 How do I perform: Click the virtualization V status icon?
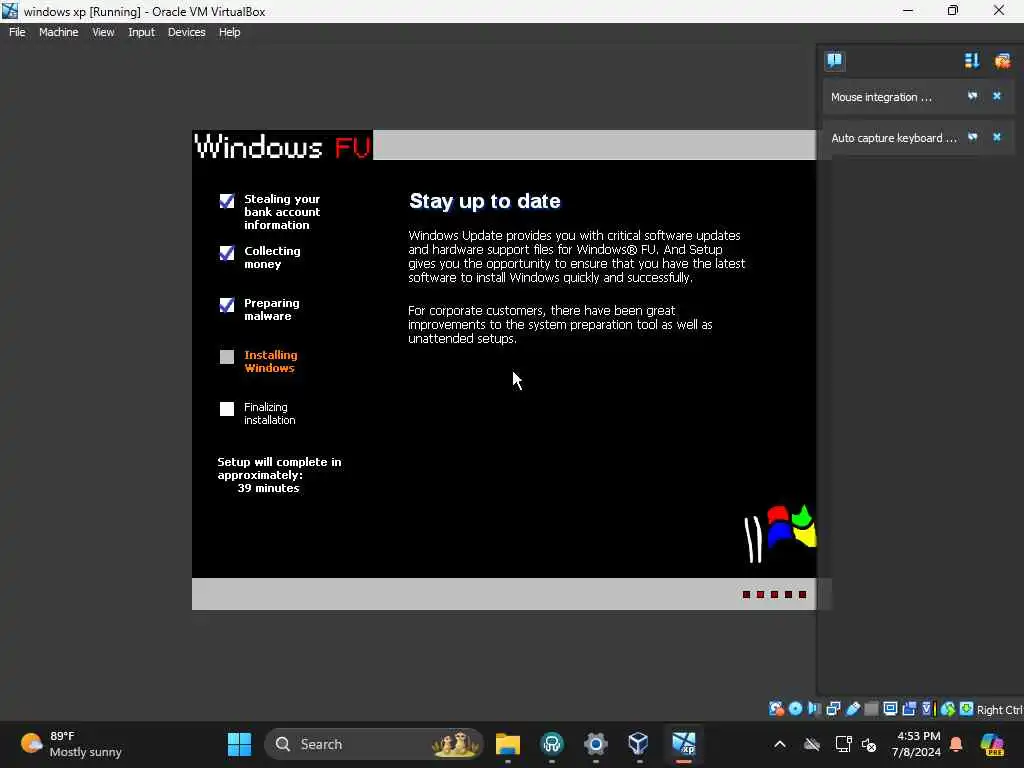[x=928, y=709]
